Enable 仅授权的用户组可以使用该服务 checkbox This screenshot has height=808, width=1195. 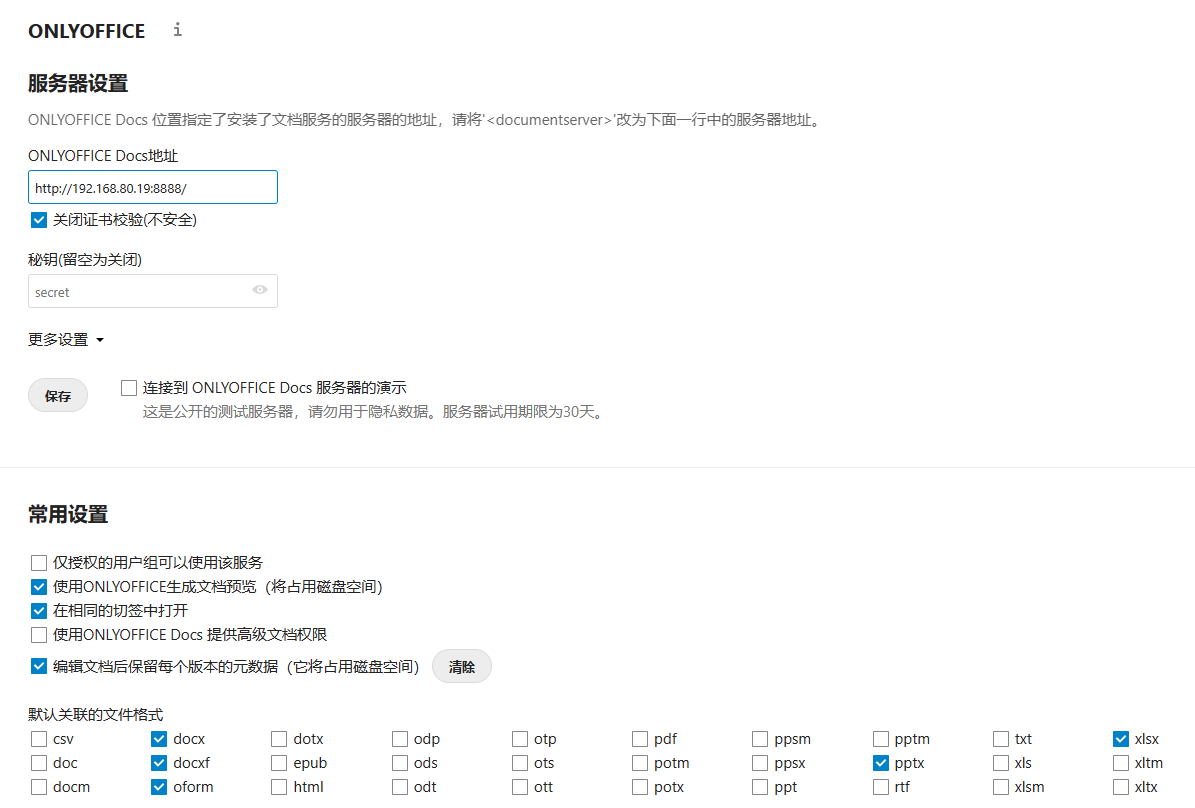(39, 563)
